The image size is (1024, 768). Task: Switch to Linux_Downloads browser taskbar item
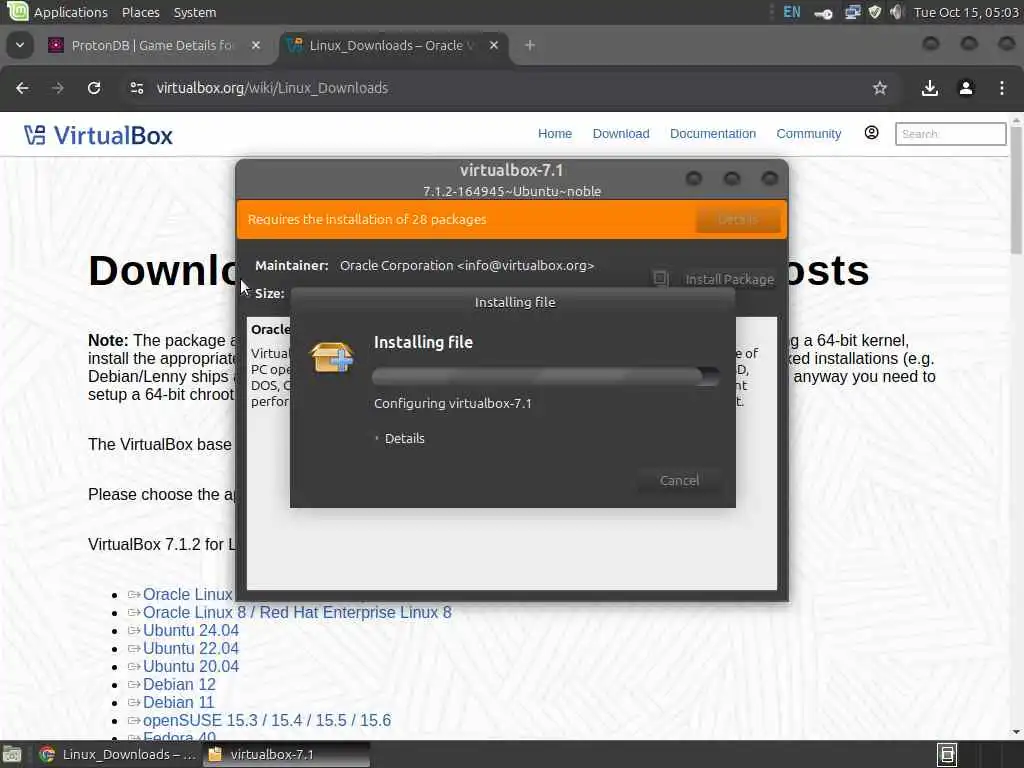point(116,754)
